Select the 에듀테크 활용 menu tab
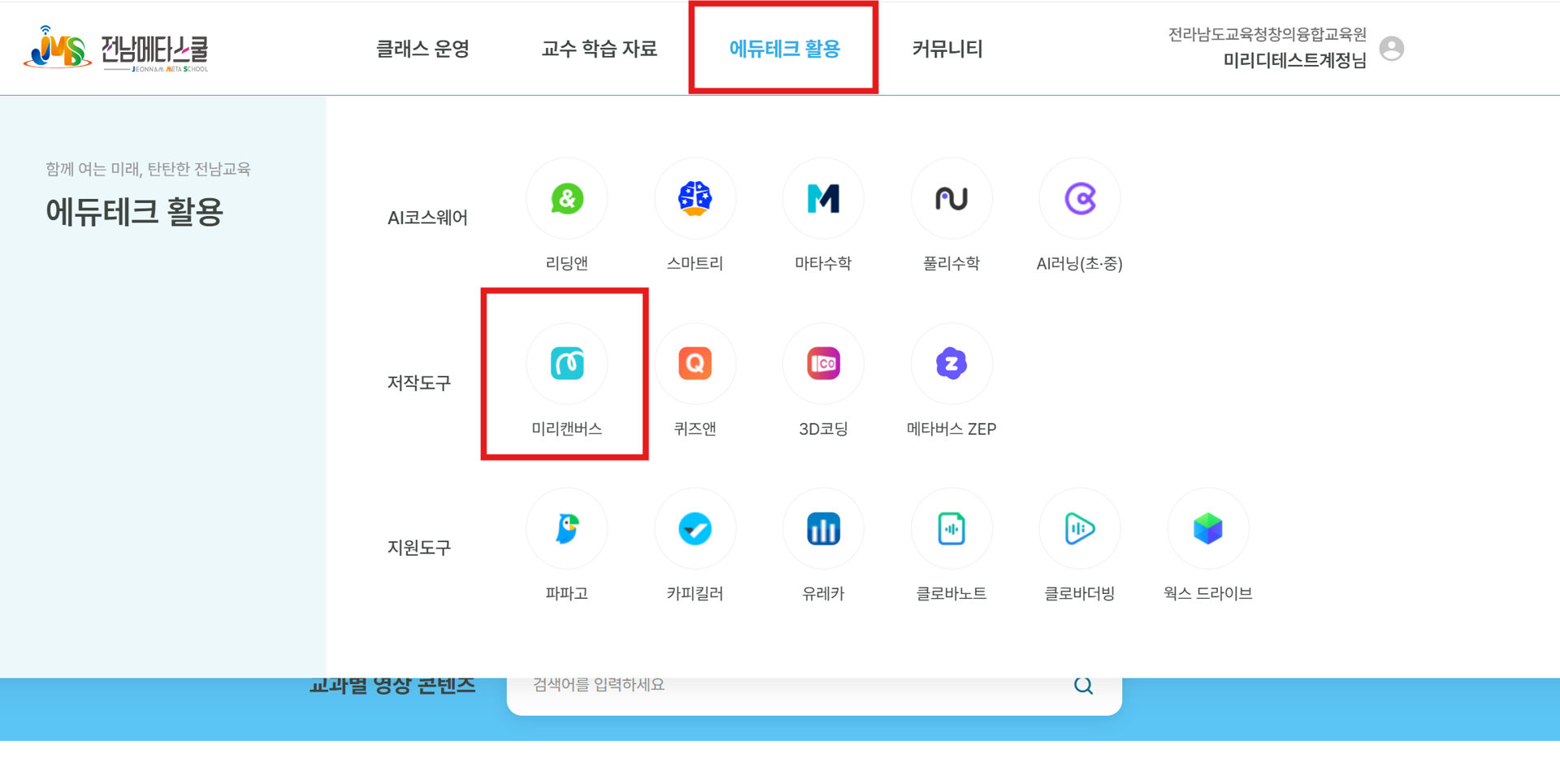This screenshot has width=1560, height=784. [x=784, y=49]
